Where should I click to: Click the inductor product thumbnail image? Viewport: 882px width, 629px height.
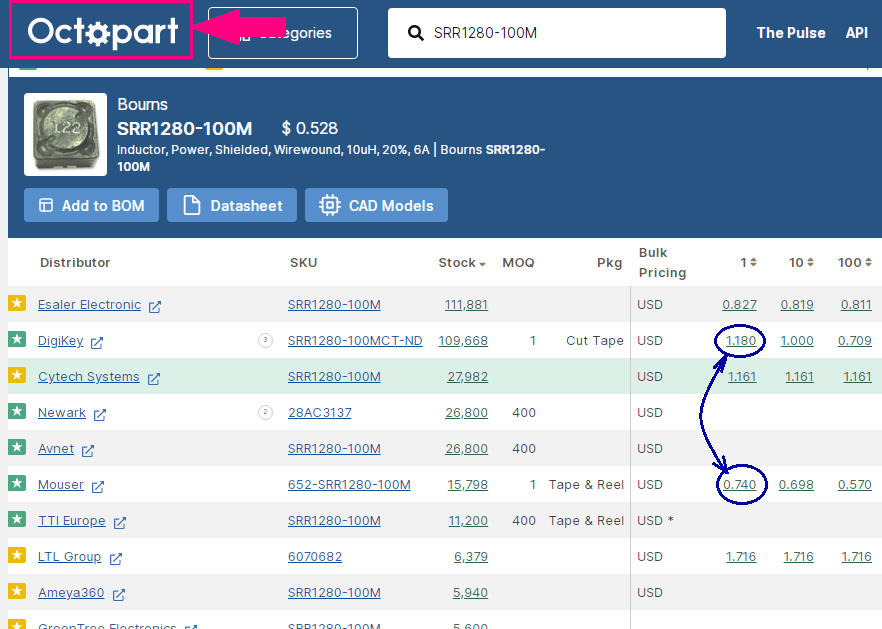coord(65,134)
